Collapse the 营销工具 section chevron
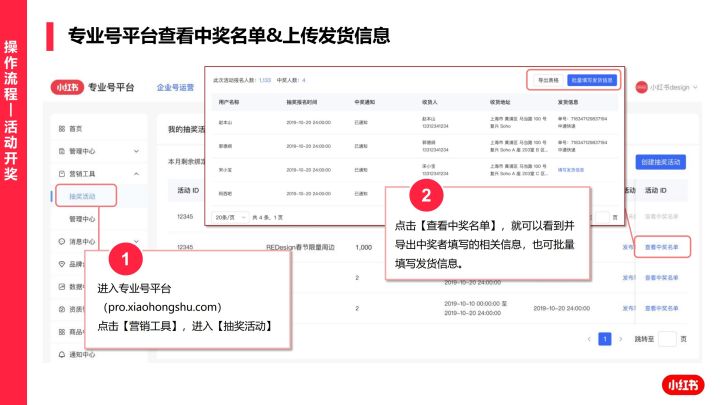The width and height of the screenshot is (720, 405). click(136, 174)
